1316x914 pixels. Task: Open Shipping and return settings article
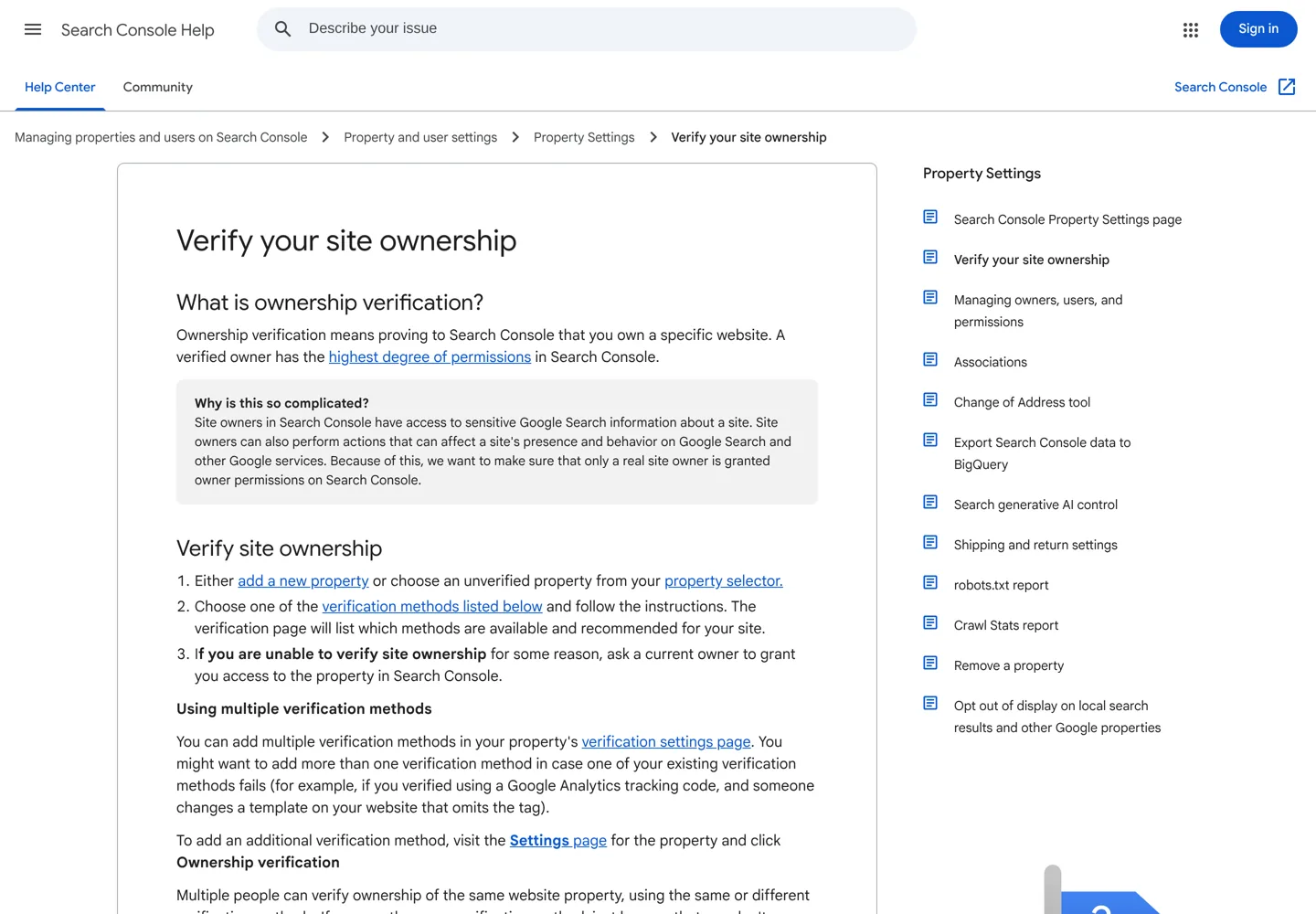coord(1035,545)
